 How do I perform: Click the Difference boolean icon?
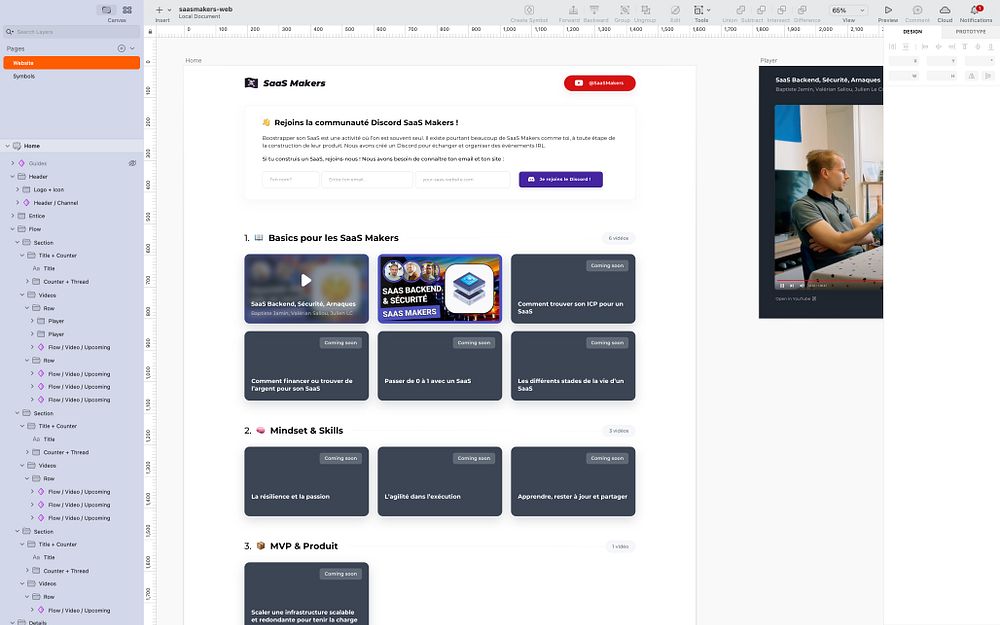point(802,10)
